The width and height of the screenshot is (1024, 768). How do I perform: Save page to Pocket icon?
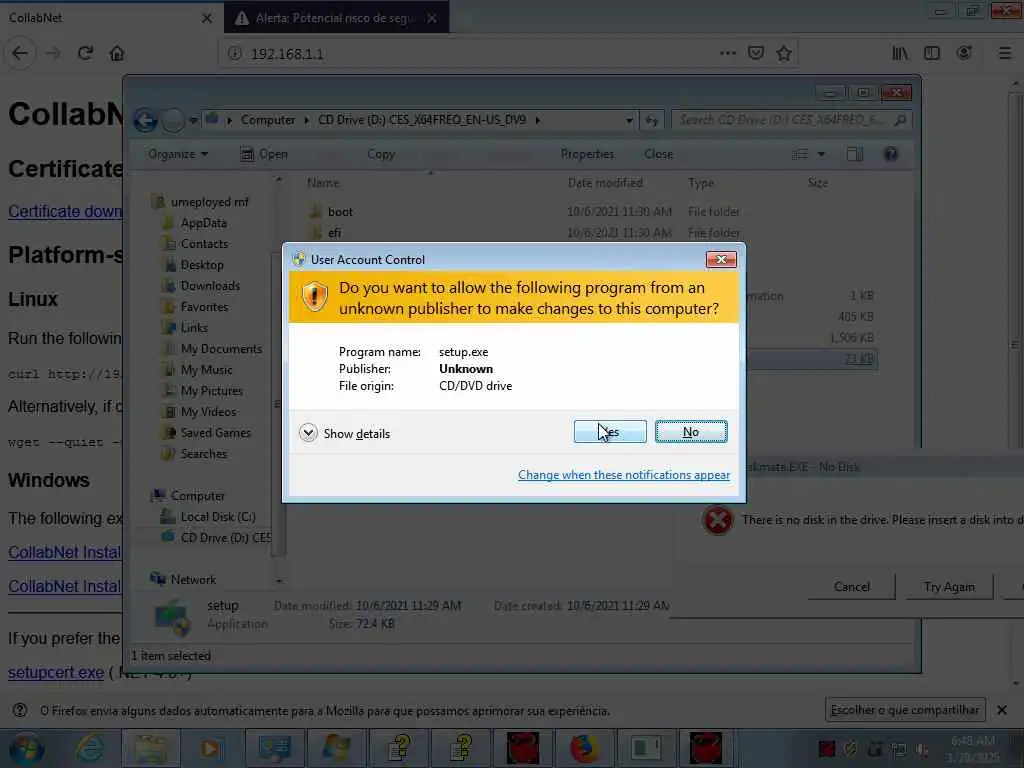(756, 54)
